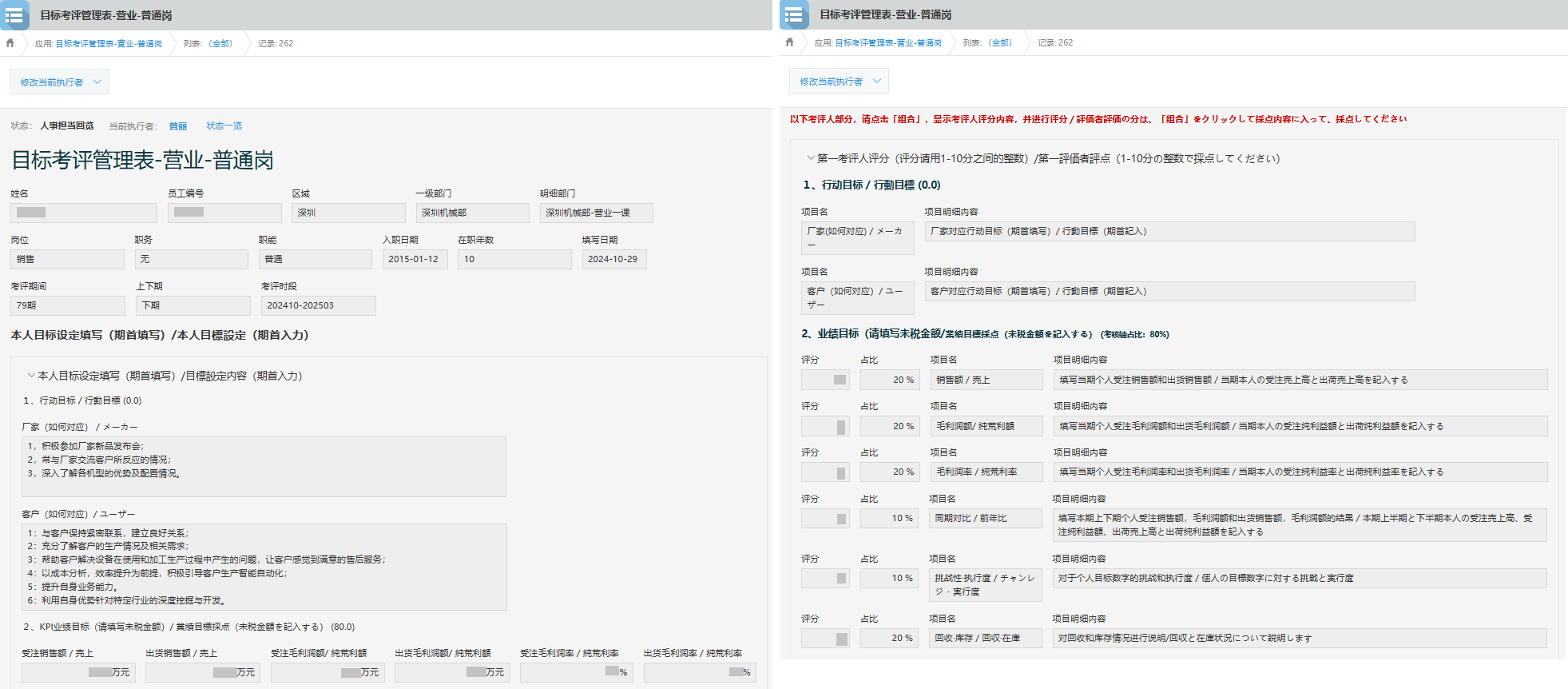Click the current executor name link beside 当前执行者

coord(178,126)
